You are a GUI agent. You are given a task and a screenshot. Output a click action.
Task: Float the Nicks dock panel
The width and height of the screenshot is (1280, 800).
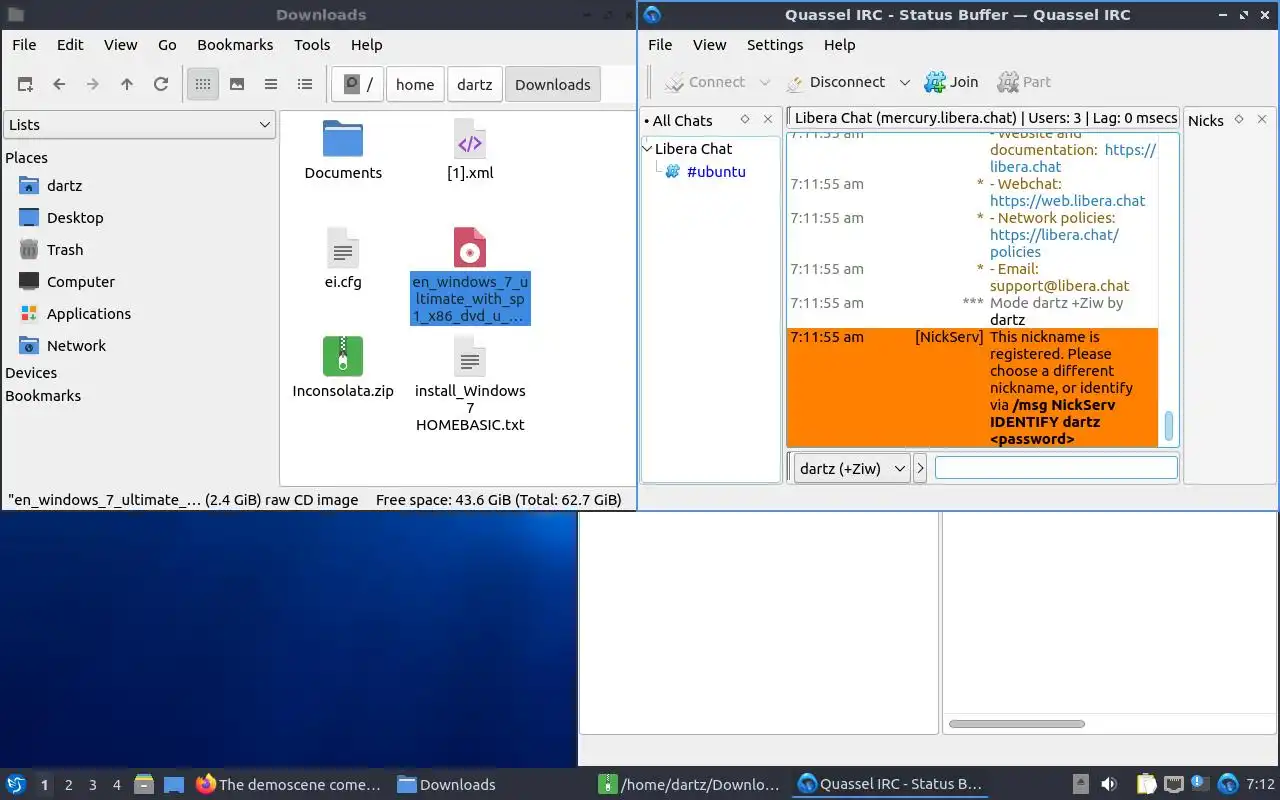(1238, 120)
